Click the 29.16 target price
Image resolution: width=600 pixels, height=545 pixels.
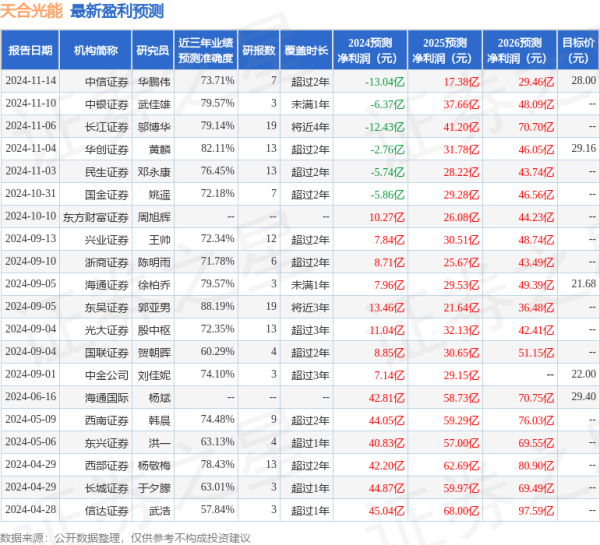point(584,148)
